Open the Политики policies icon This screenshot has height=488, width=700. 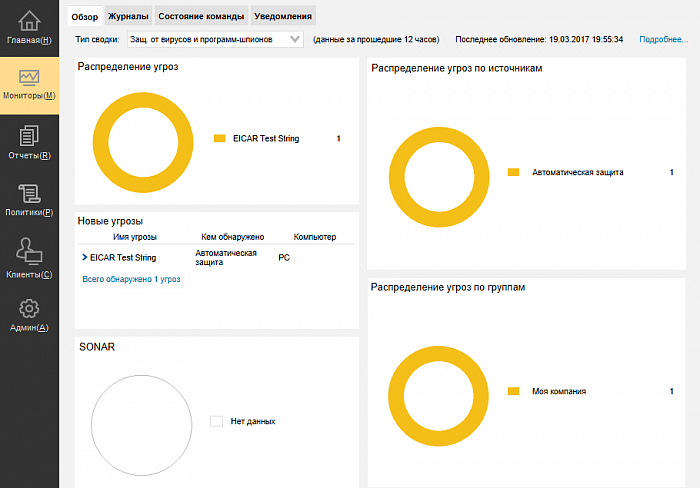point(29,193)
